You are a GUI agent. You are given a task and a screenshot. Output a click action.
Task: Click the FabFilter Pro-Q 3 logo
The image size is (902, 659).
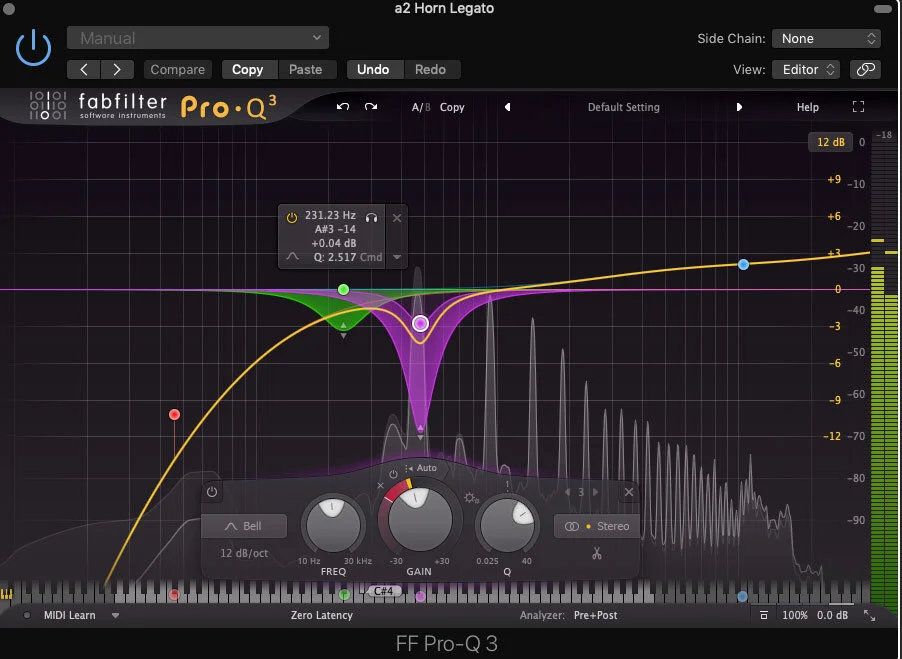click(154, 106)
